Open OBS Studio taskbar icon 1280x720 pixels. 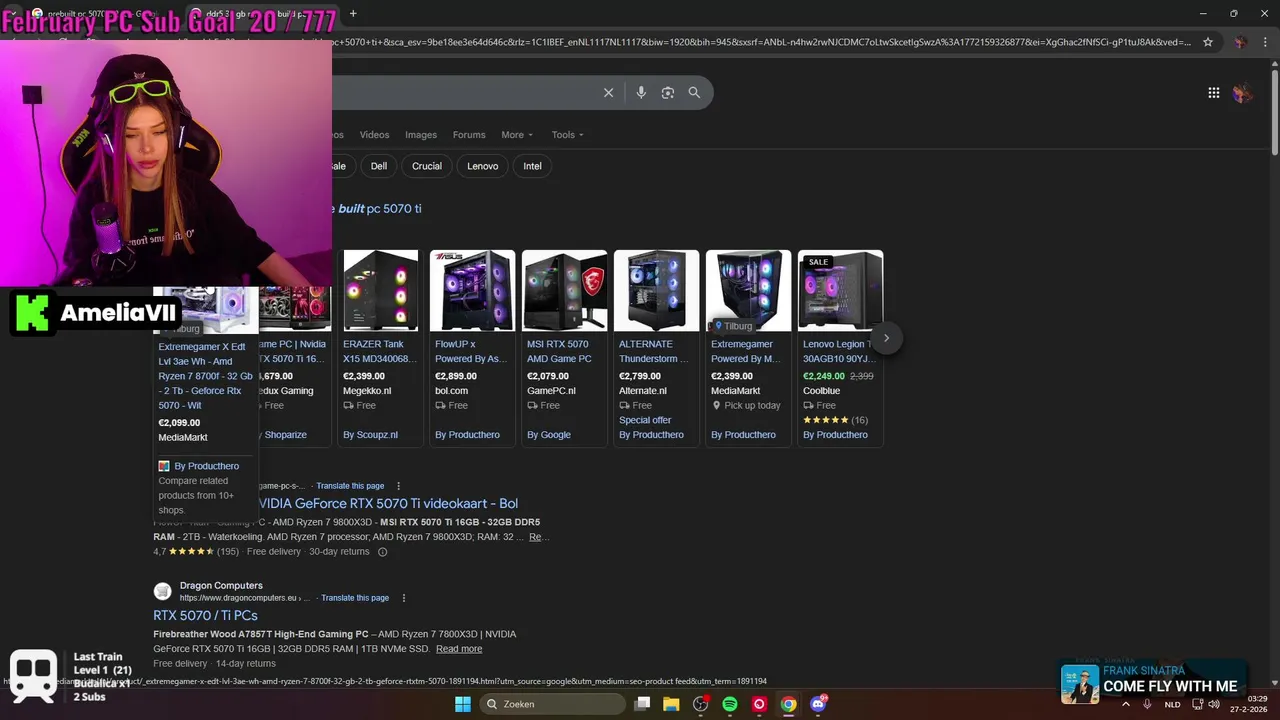(700, 704)
